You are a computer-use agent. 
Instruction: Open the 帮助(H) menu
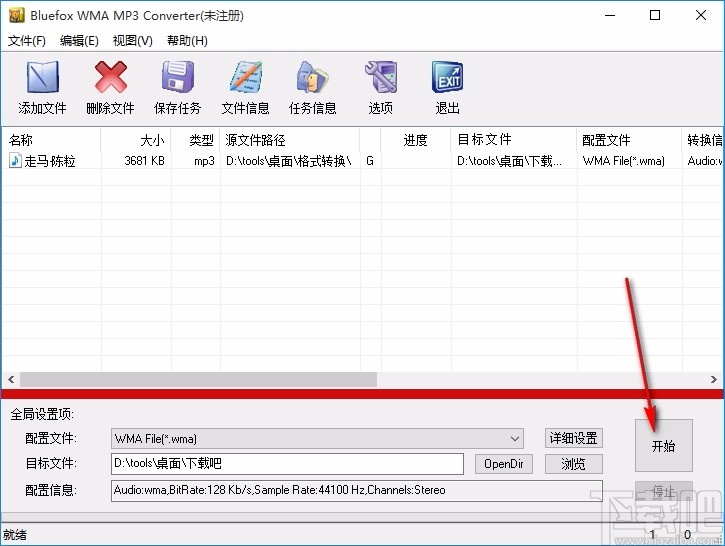tap(187, 41)
